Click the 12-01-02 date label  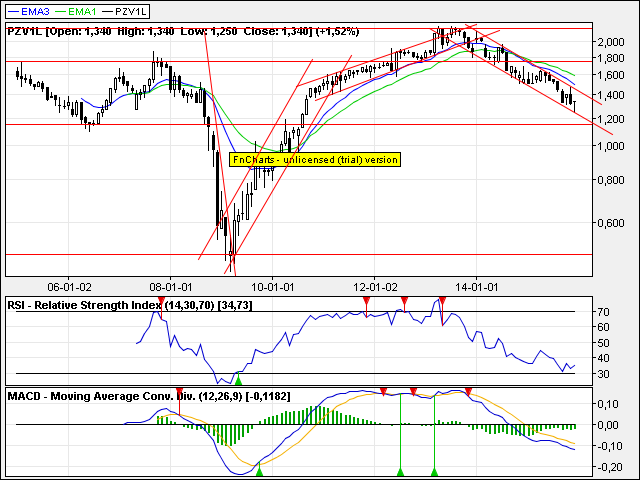tap(375, 287)
